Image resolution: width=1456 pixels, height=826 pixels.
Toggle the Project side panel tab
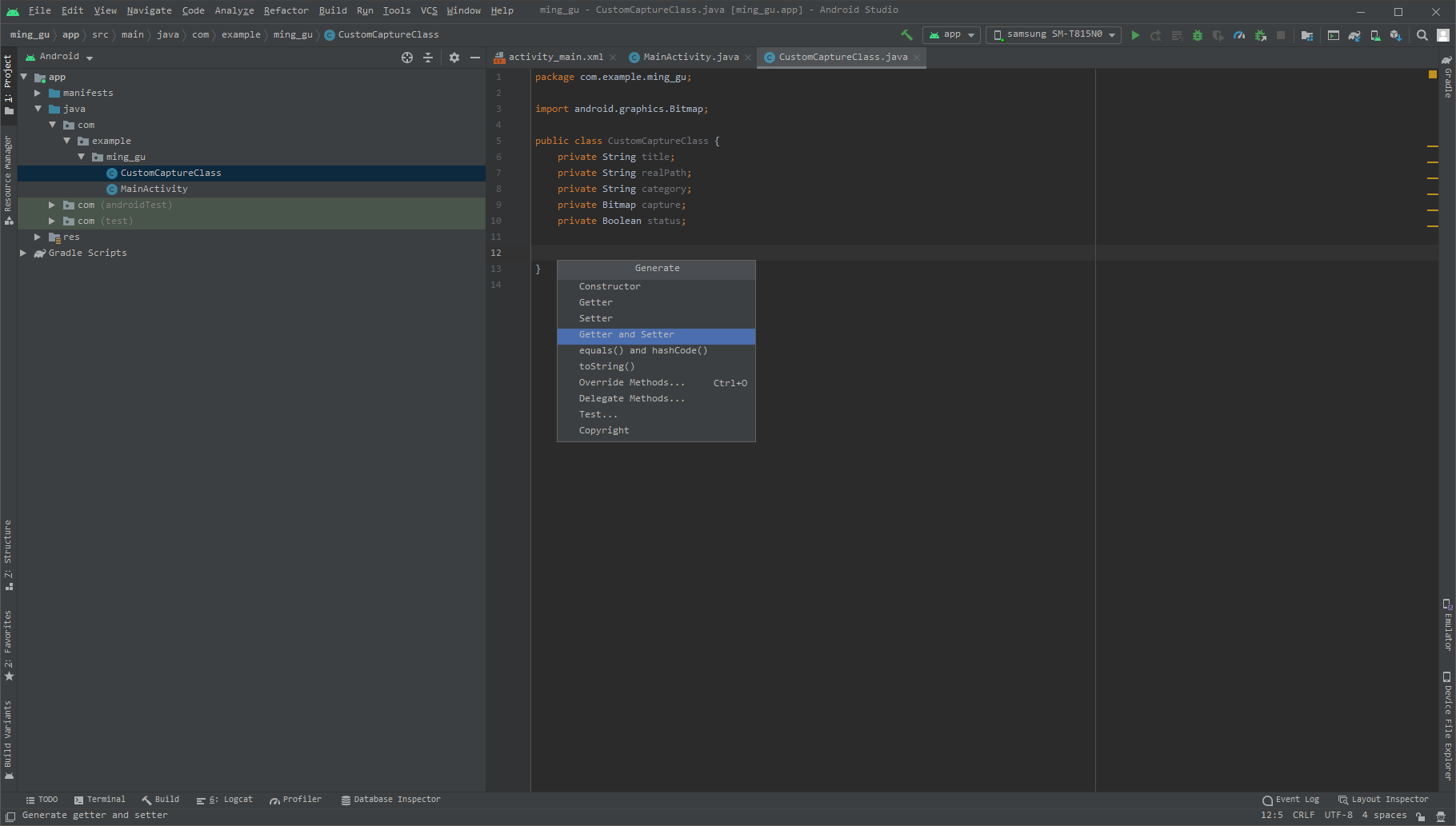(x=8, y=85)
